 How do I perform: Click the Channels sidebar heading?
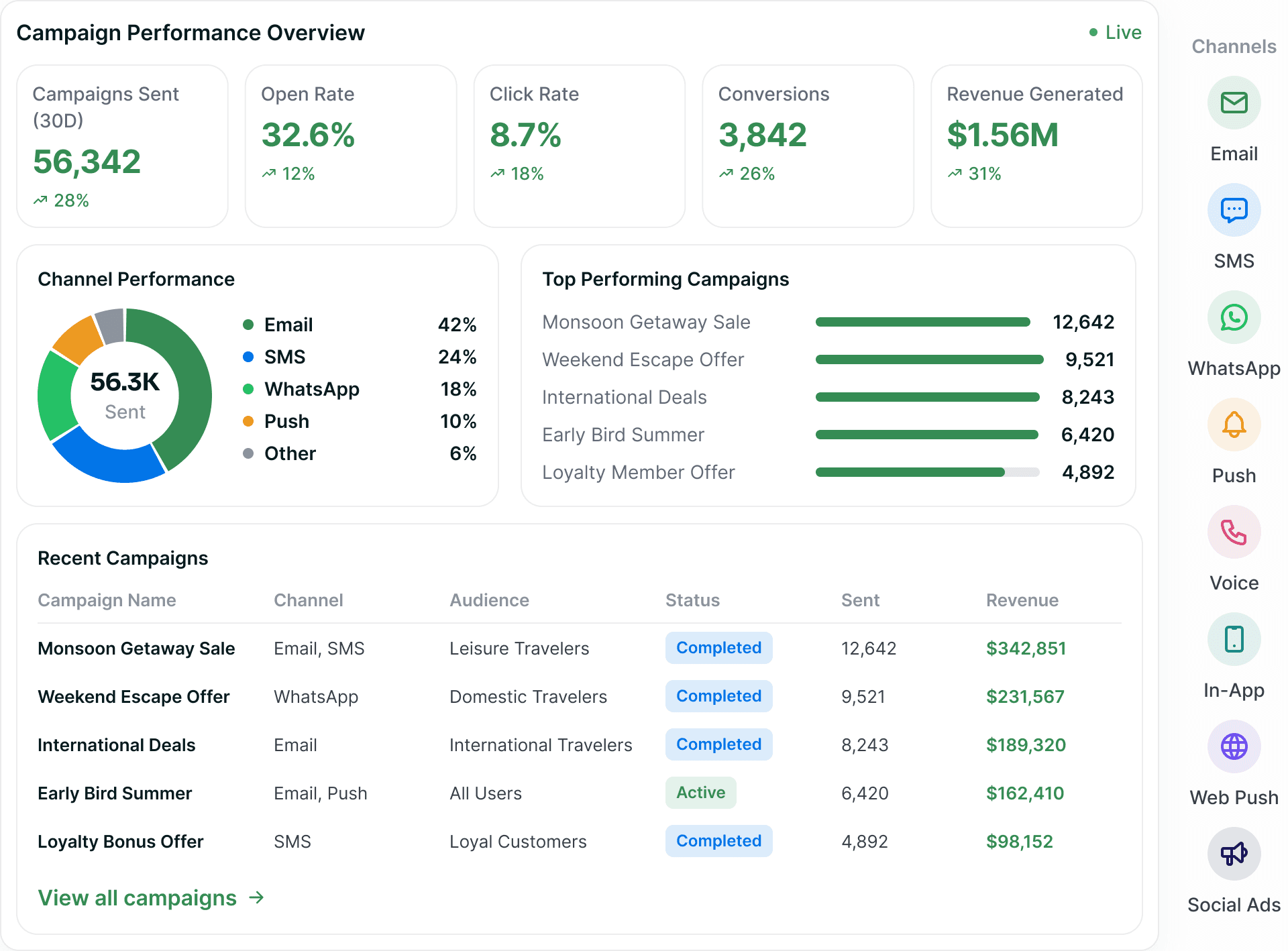click(1234, 46)
